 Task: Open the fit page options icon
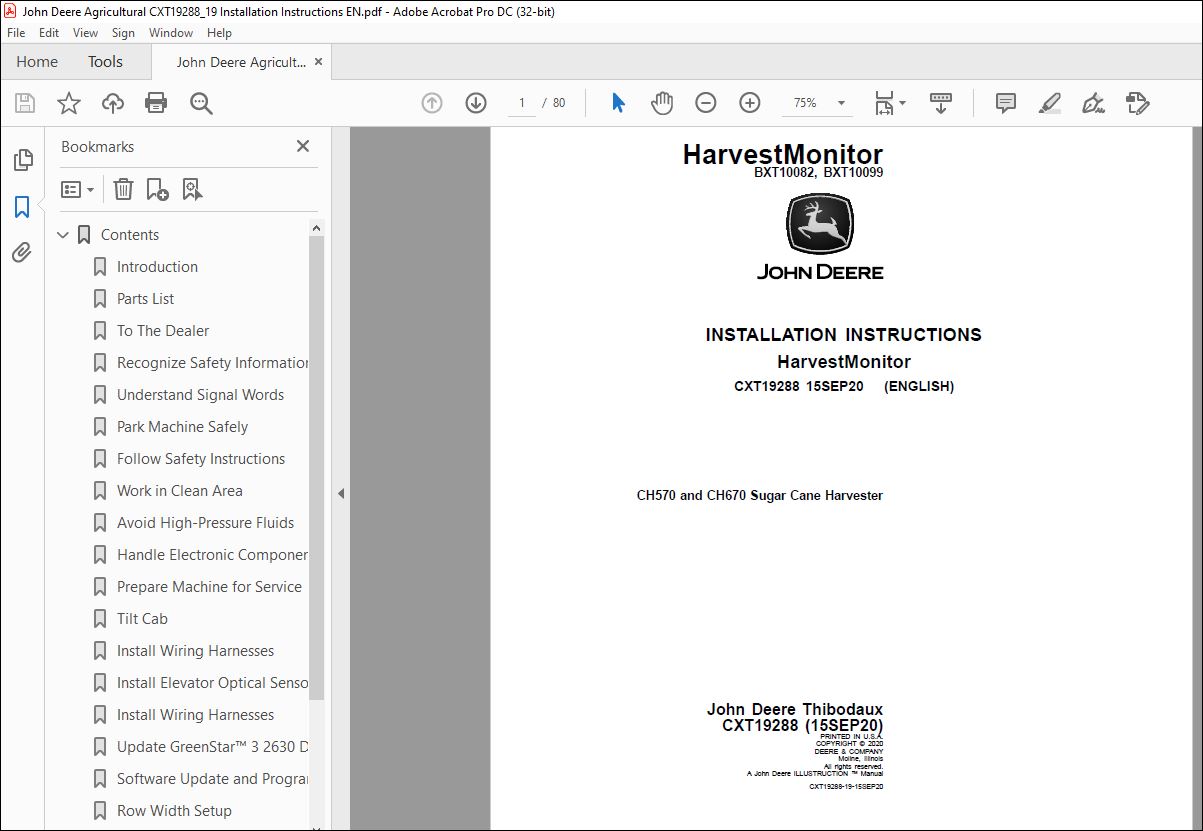[889, 103]
